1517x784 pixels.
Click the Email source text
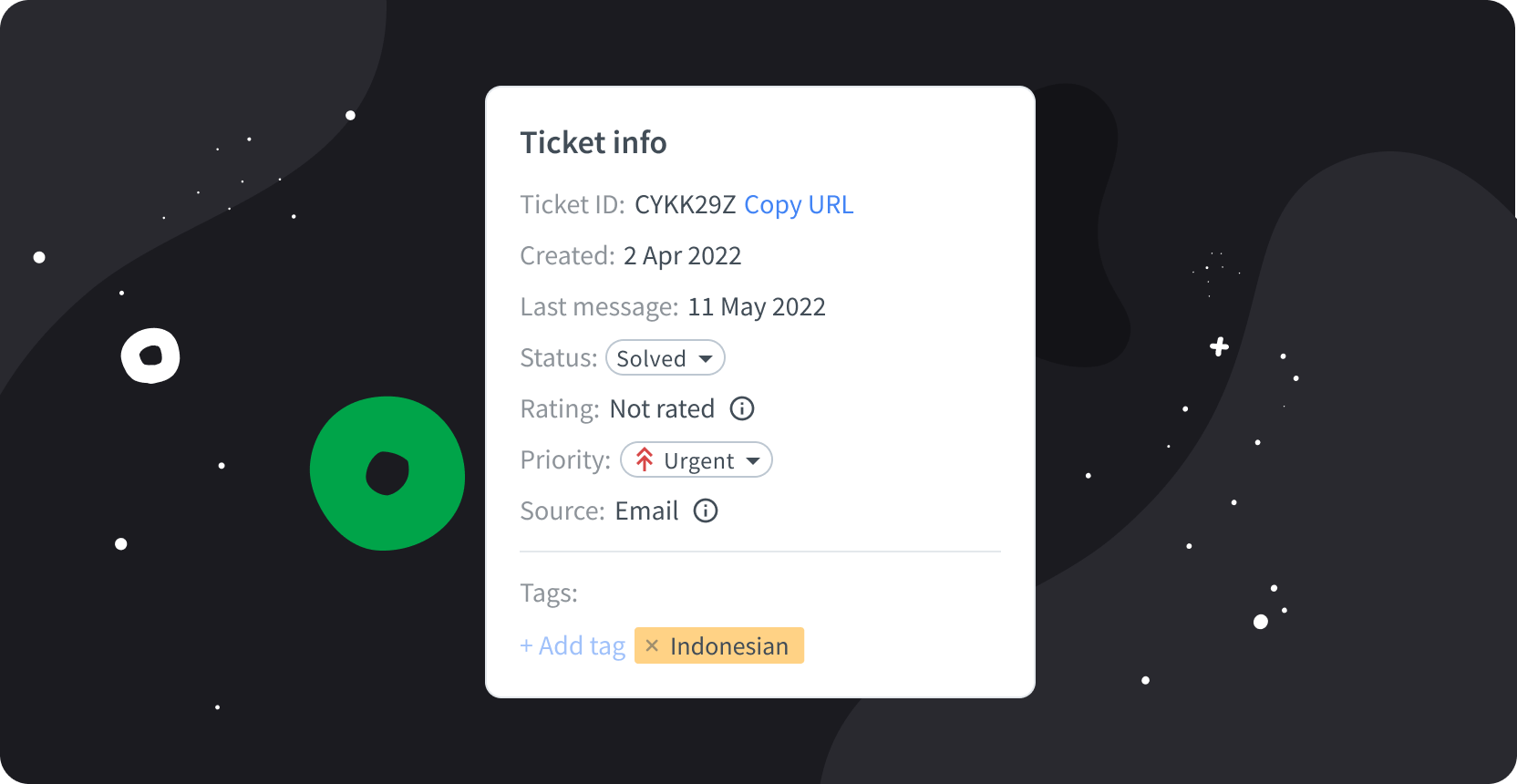(x=645, y=511)
